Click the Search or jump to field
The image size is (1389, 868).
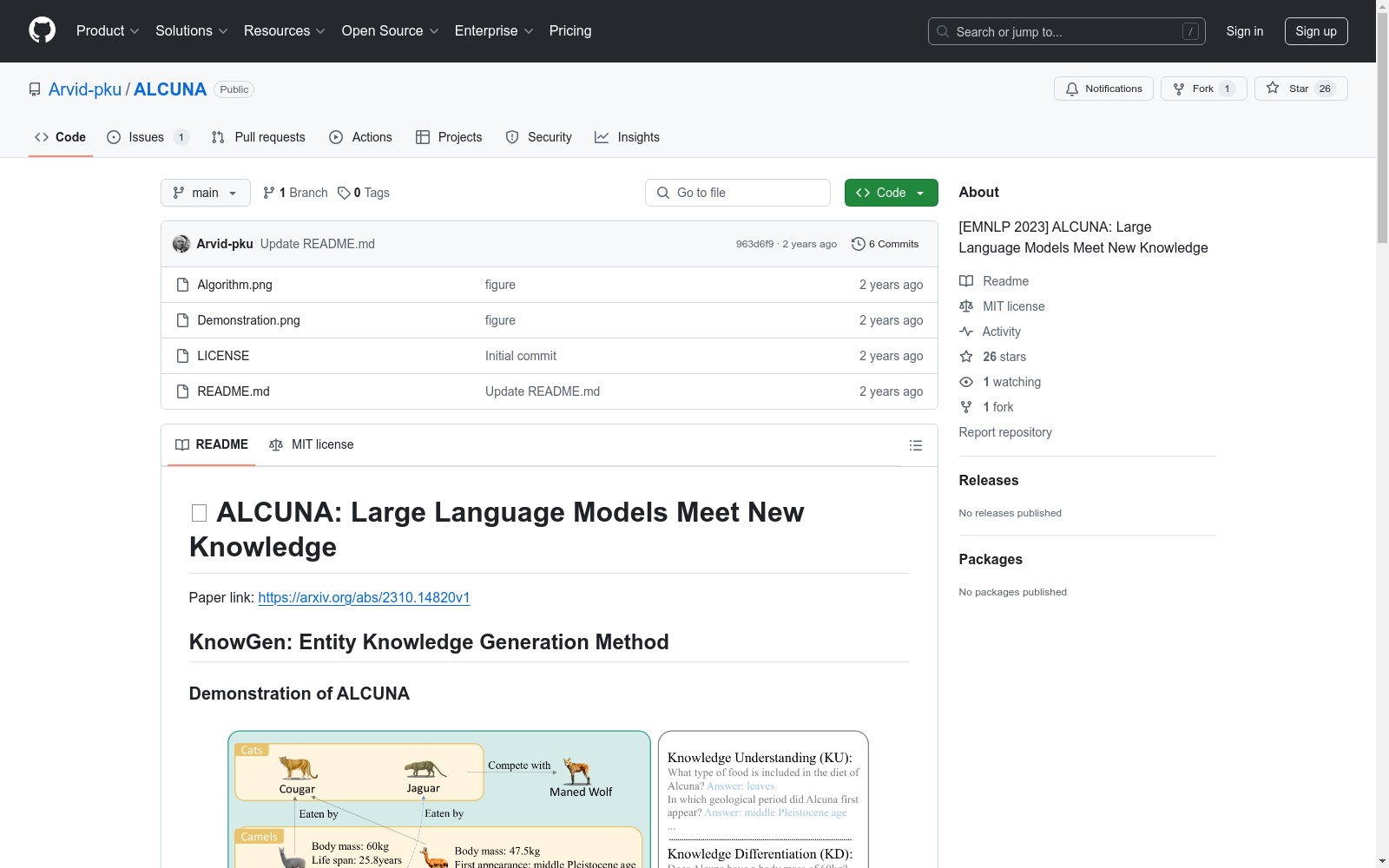1066,31
